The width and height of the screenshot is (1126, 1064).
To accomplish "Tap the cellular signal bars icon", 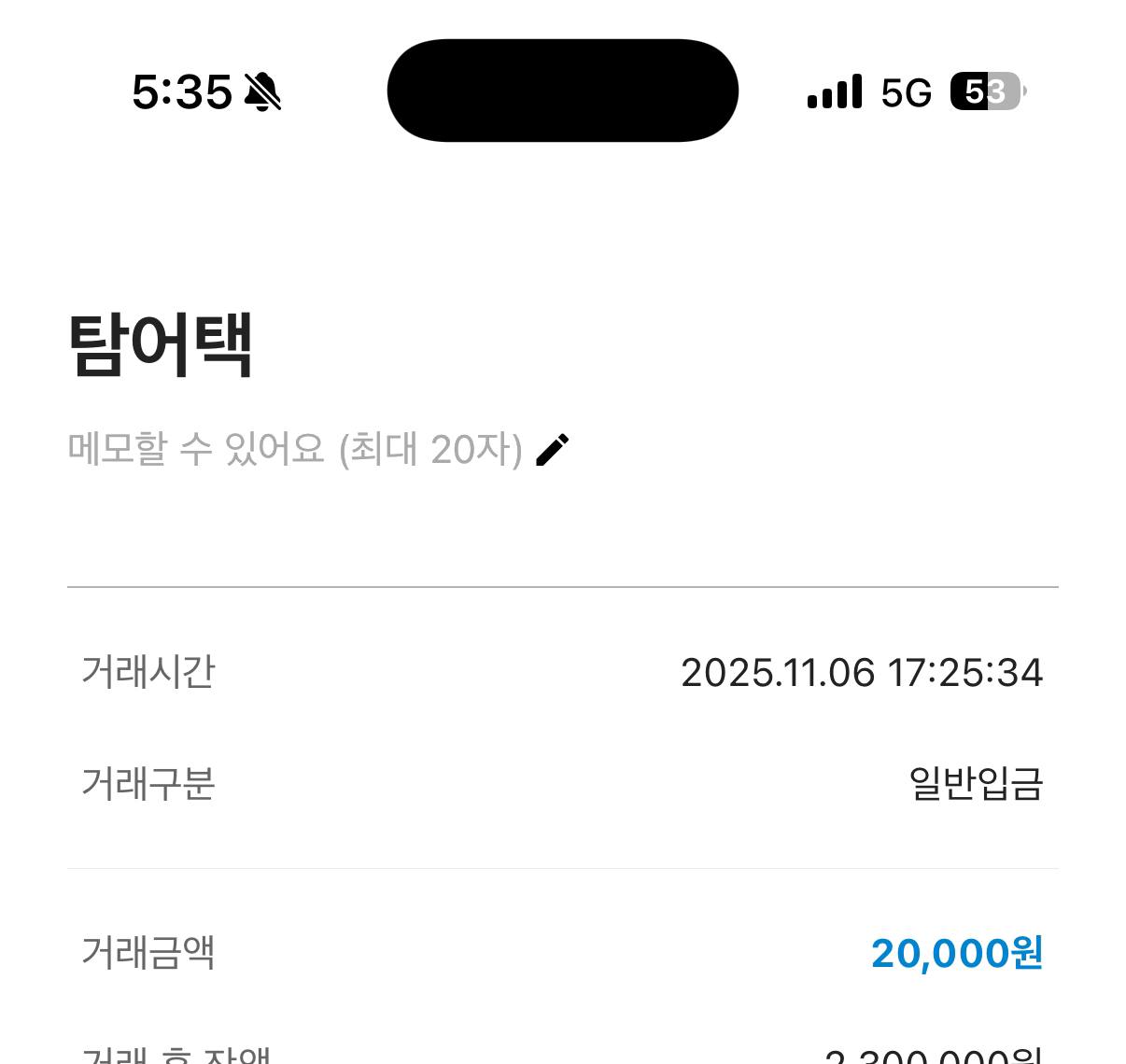I will tap(834, 92).
